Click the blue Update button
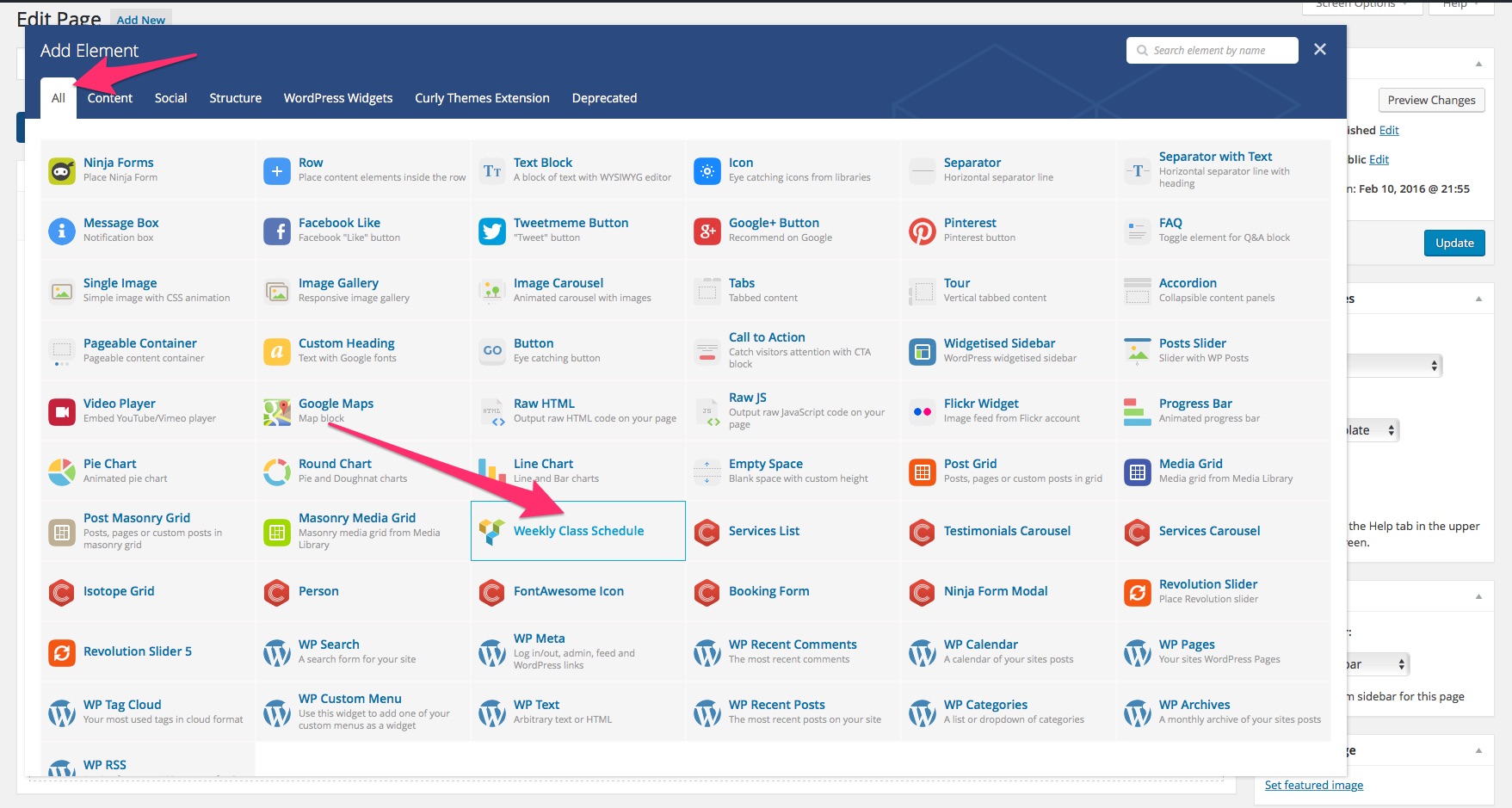Viewport: 1512px width, 808px height. [x=1454, y=243]
